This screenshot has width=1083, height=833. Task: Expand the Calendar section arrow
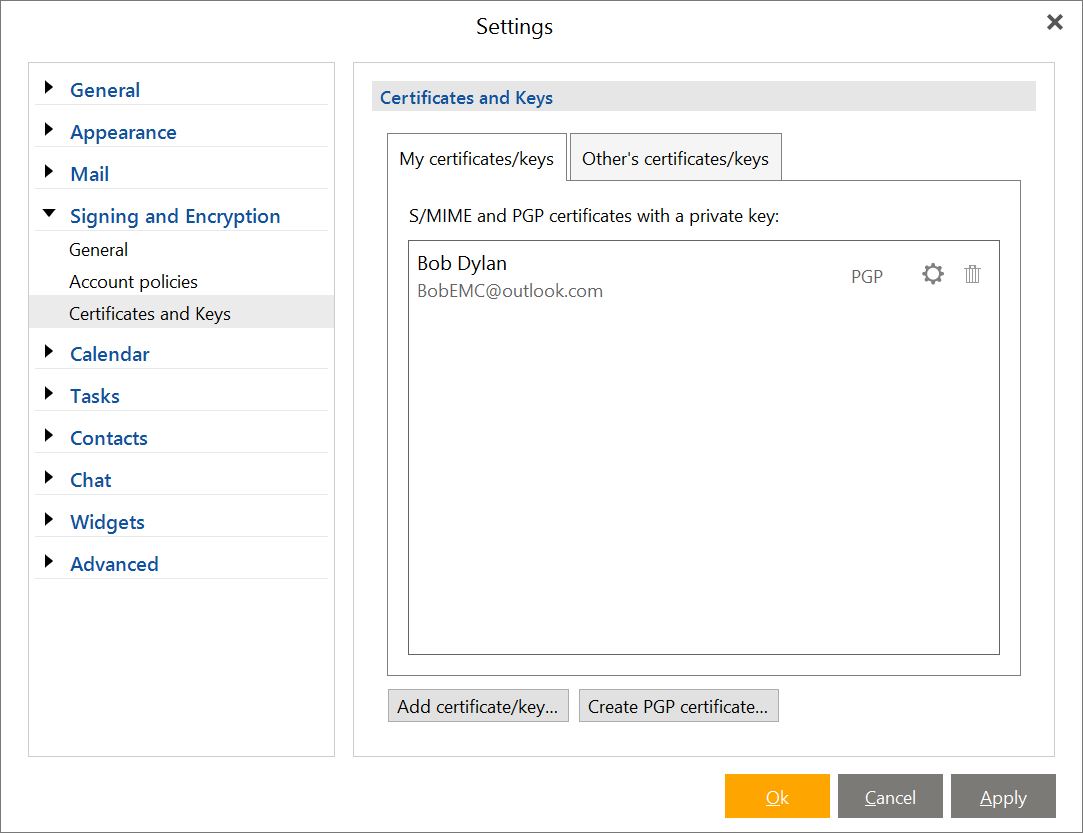[48, 351]
